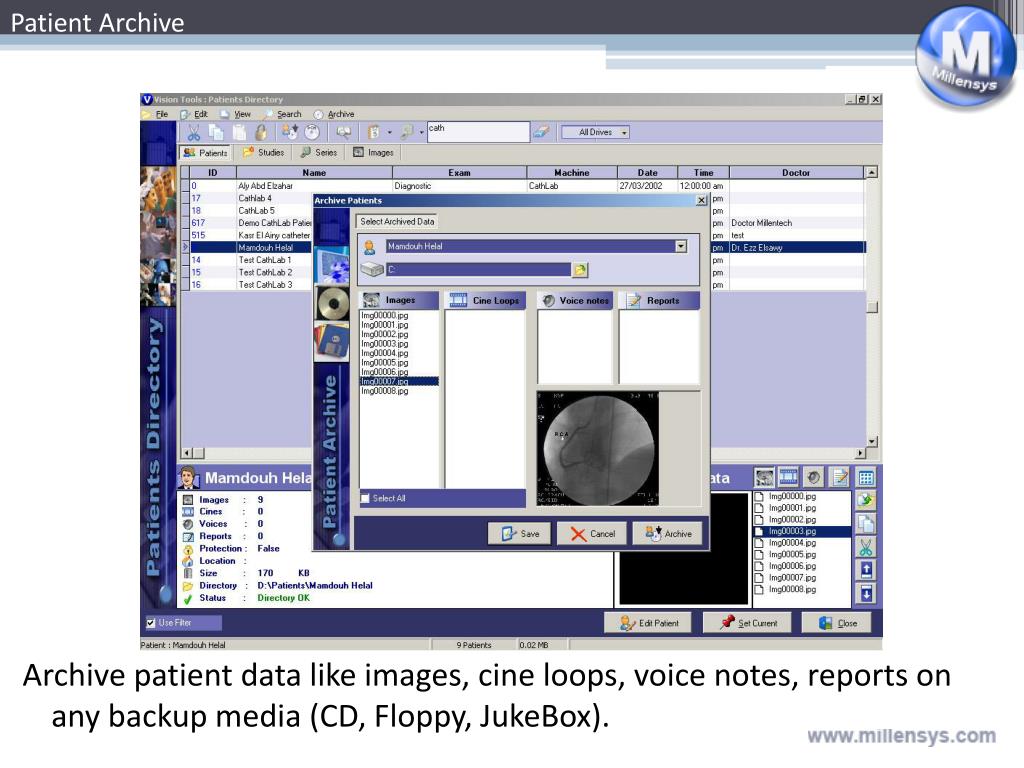Screen dimensions: 1024x768
Task: Show reports using the notepad icon above file list
Action: coord(839,477)
